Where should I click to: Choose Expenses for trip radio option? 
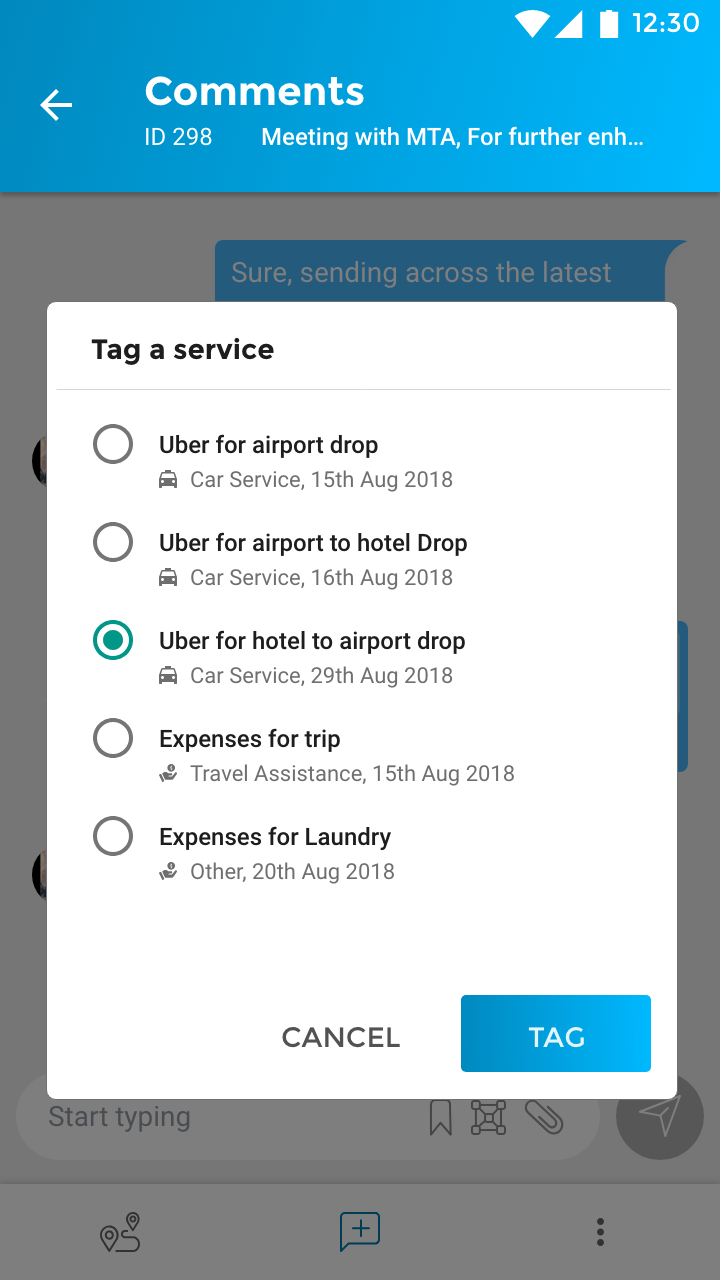[x=113, y=739]
